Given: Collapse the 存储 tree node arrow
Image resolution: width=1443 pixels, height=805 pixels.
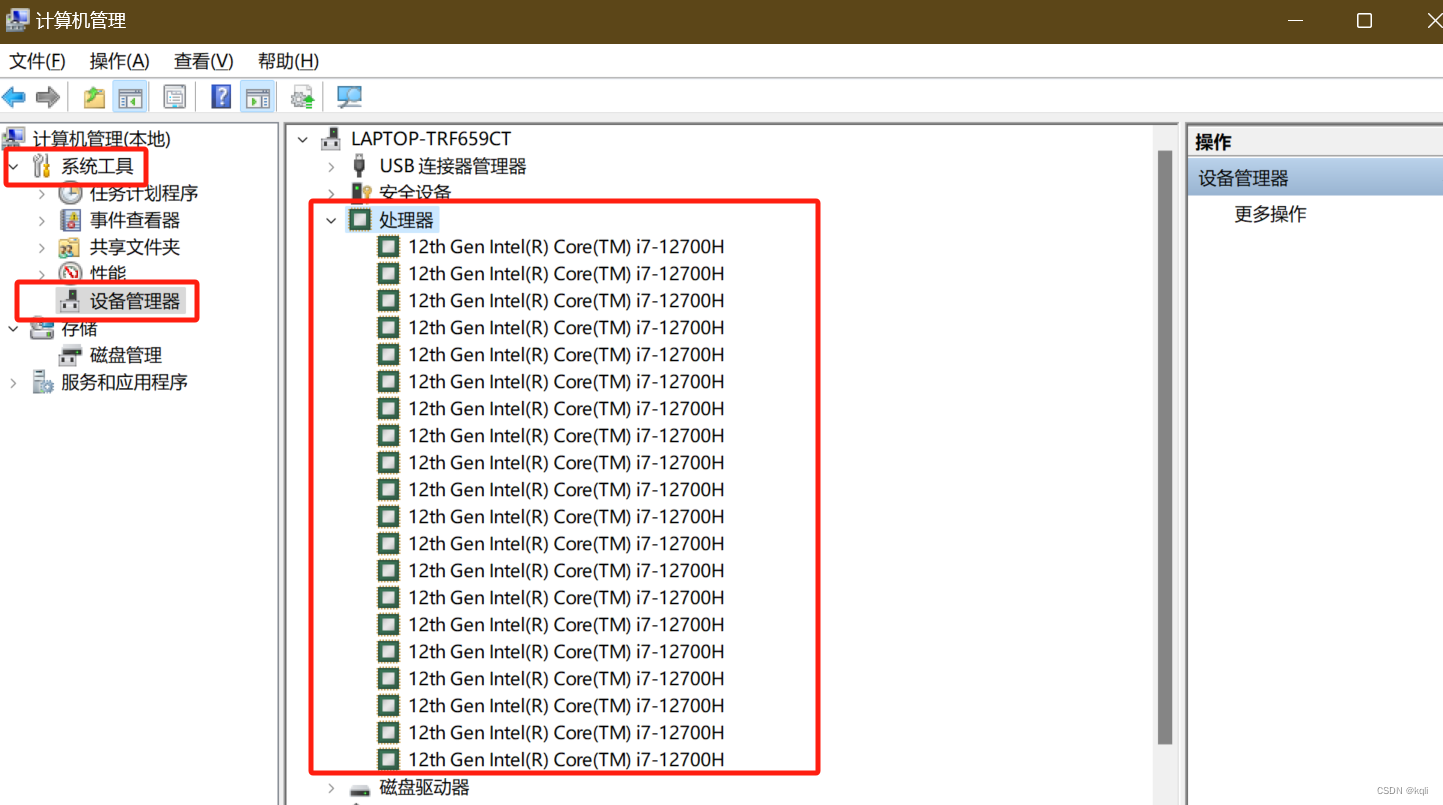Looking at the screenshot, I should [13, 328].
